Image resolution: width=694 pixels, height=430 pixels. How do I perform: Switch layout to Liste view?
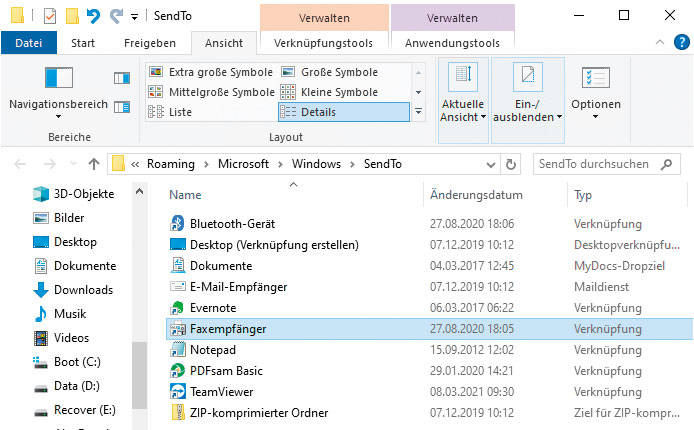tap(180, 112)
